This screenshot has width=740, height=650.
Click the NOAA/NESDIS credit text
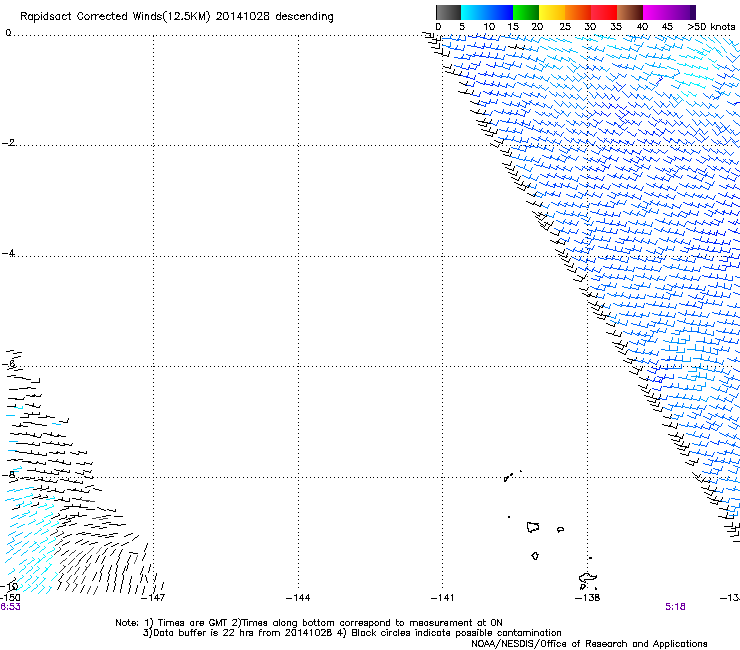tap(589, 644)
